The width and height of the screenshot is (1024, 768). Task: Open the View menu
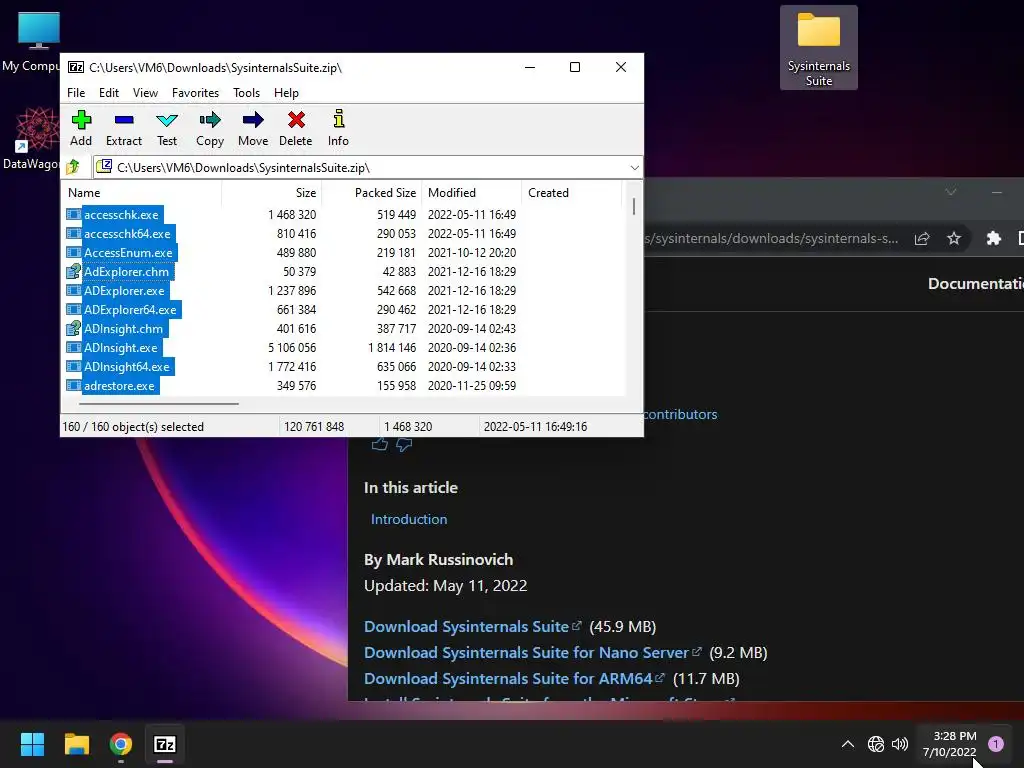pos(145,93)
